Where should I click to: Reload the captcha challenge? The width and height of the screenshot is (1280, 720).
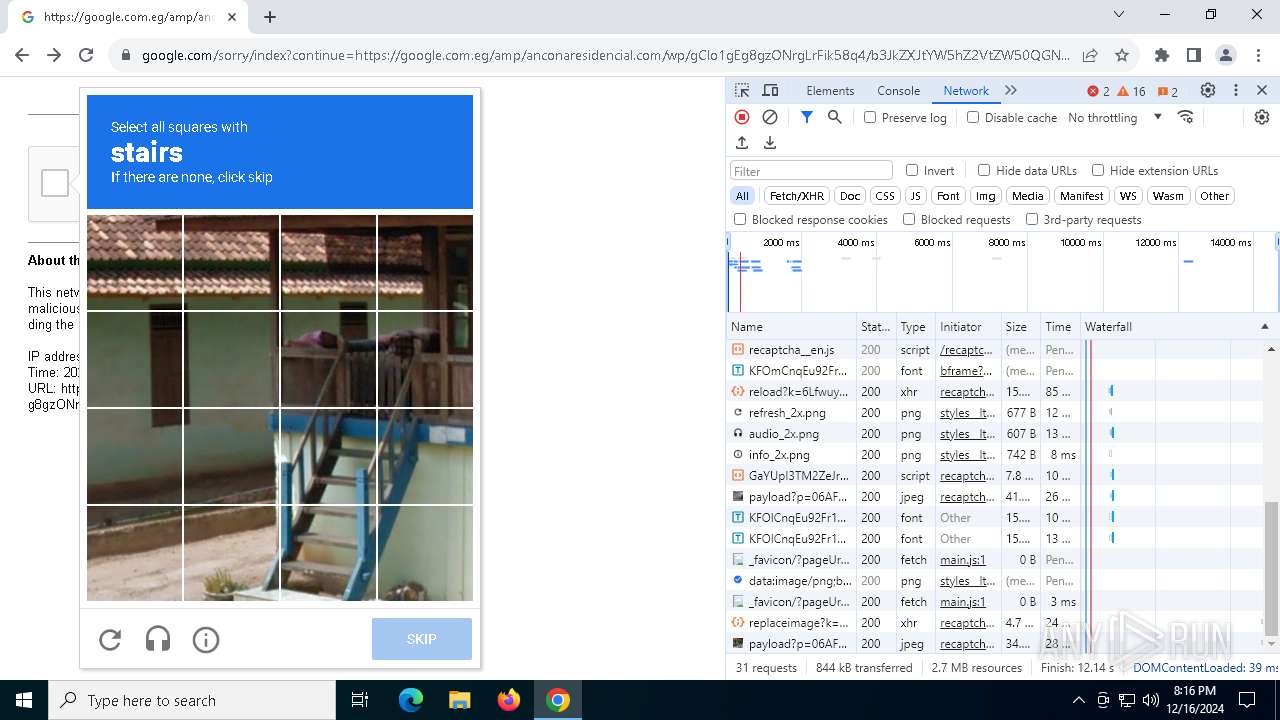pyautogui.click(x=110, y=640)
